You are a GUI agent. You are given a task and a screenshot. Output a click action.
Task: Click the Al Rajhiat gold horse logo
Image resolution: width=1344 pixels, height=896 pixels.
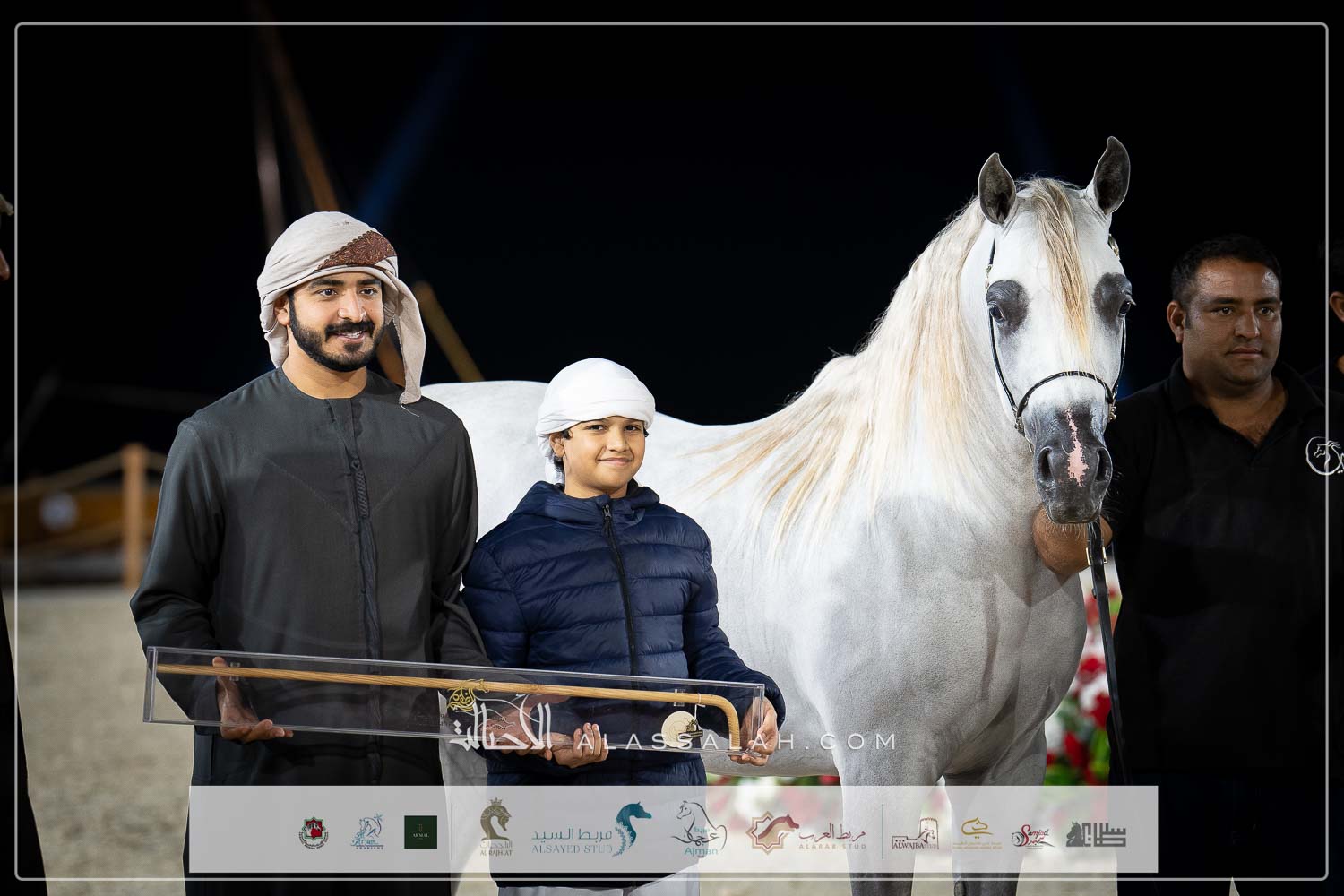click(x=495, y=828)
